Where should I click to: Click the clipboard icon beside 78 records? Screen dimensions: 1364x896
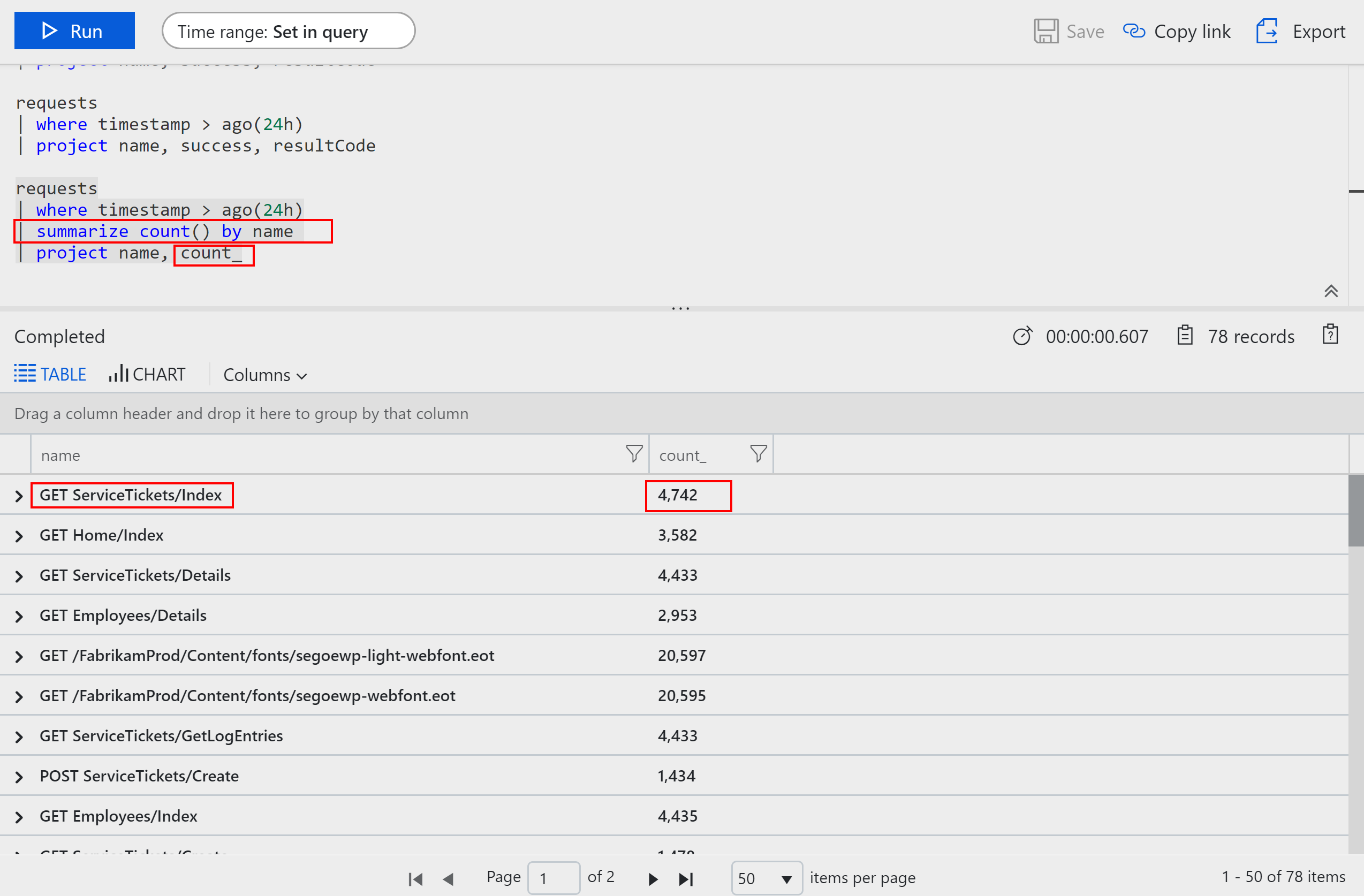pos(1185,335)
